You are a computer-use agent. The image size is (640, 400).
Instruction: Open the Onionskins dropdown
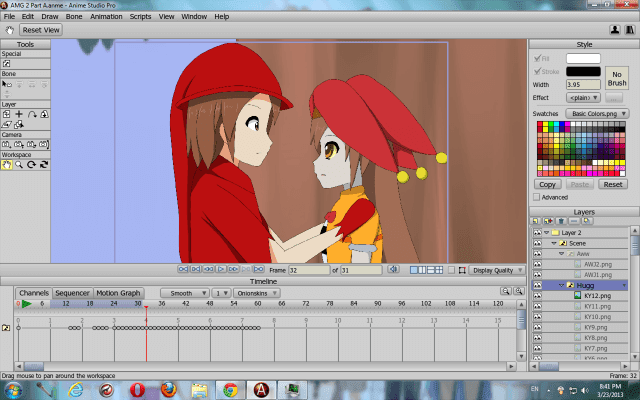pyautogui.click(x=256, y=293)
